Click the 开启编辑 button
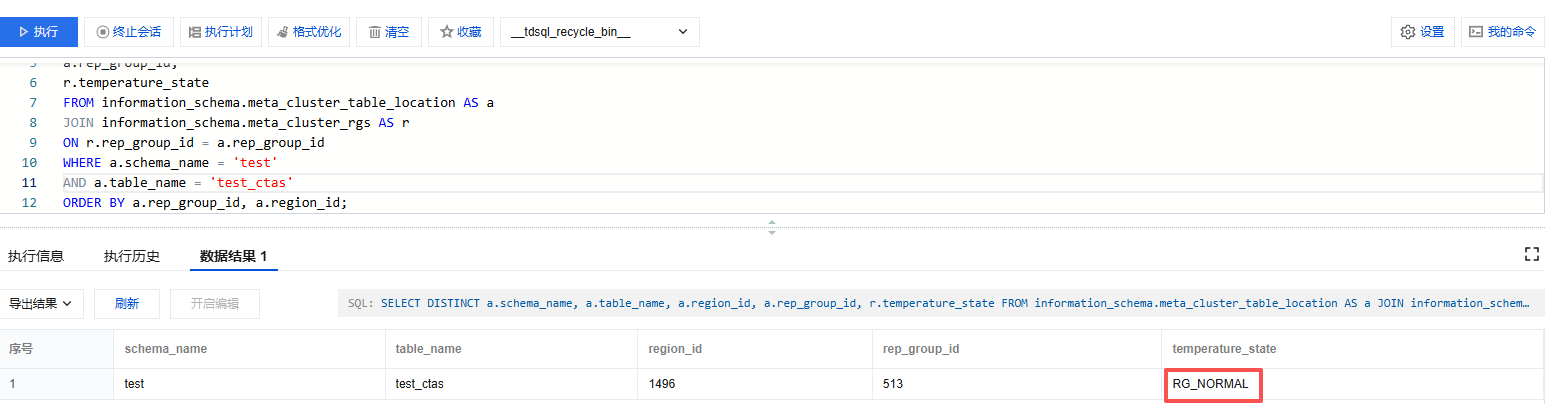 coord(215,304)
